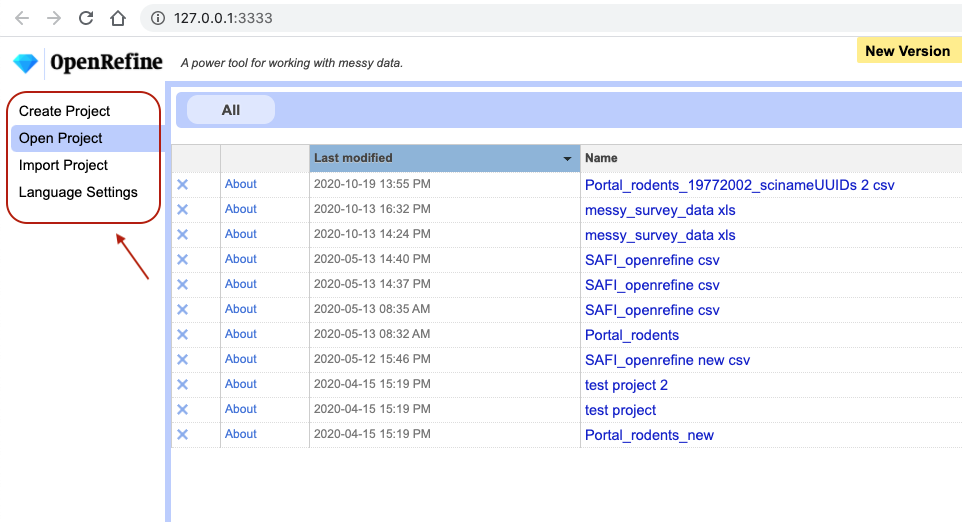Screen dimensions: 962x522
Task: Delete SAFI_openrefine csv modified 14:40 PM
Action: point(183,259)
